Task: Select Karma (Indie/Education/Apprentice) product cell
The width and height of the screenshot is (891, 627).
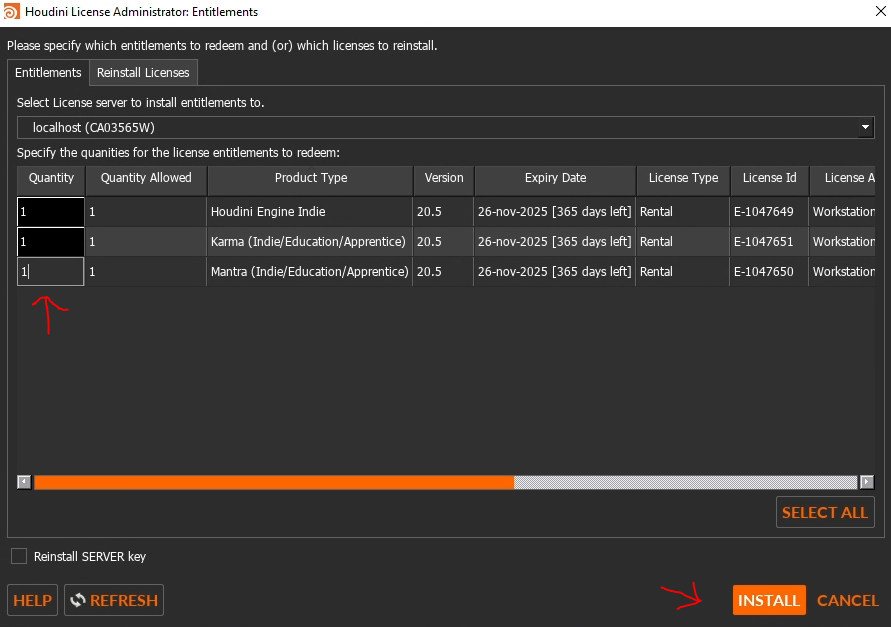Action: coord(310,242)
